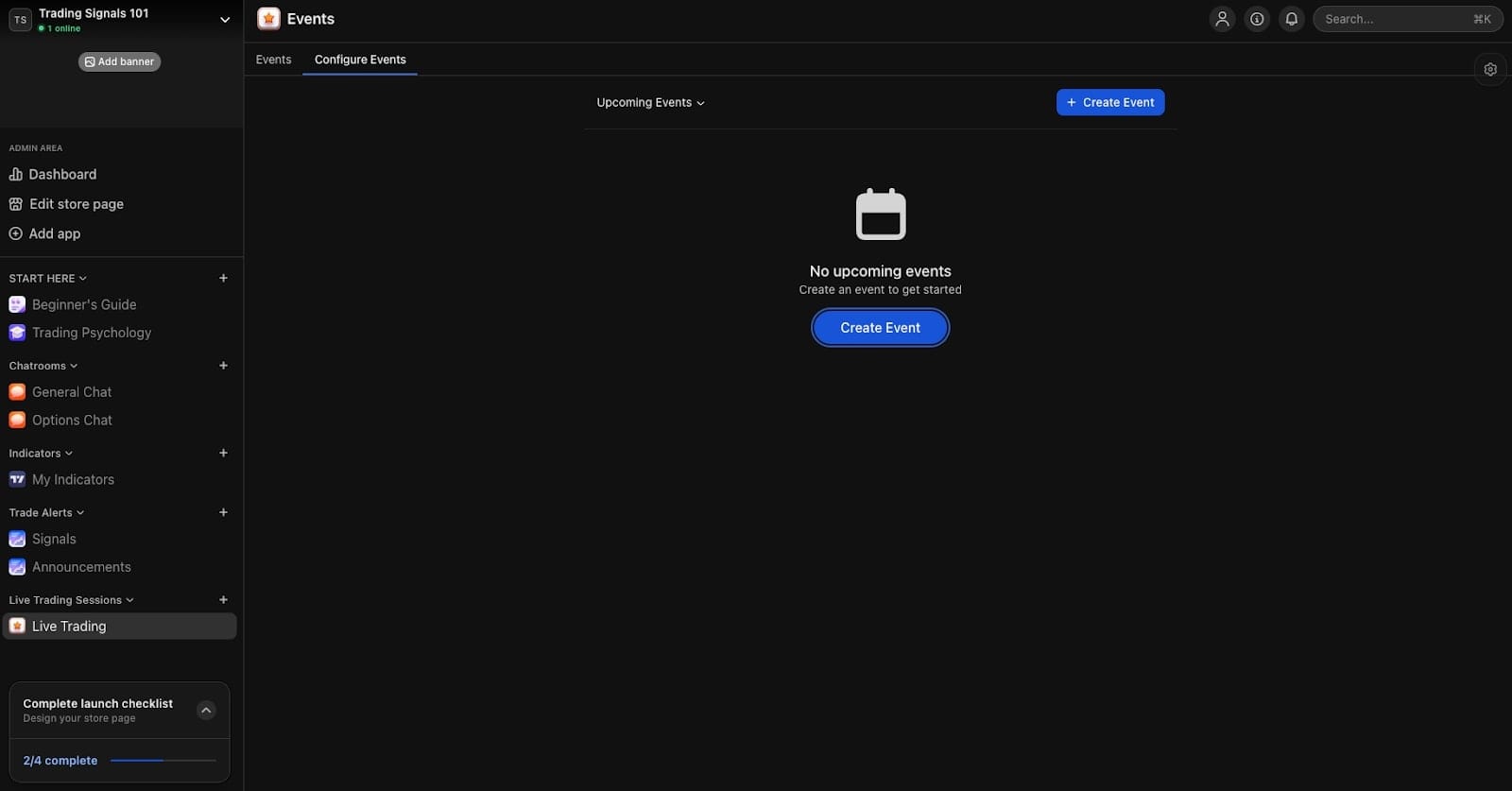
Task: Open the Upcoming Events filter dropdown
Action: [x=650, y=102]
